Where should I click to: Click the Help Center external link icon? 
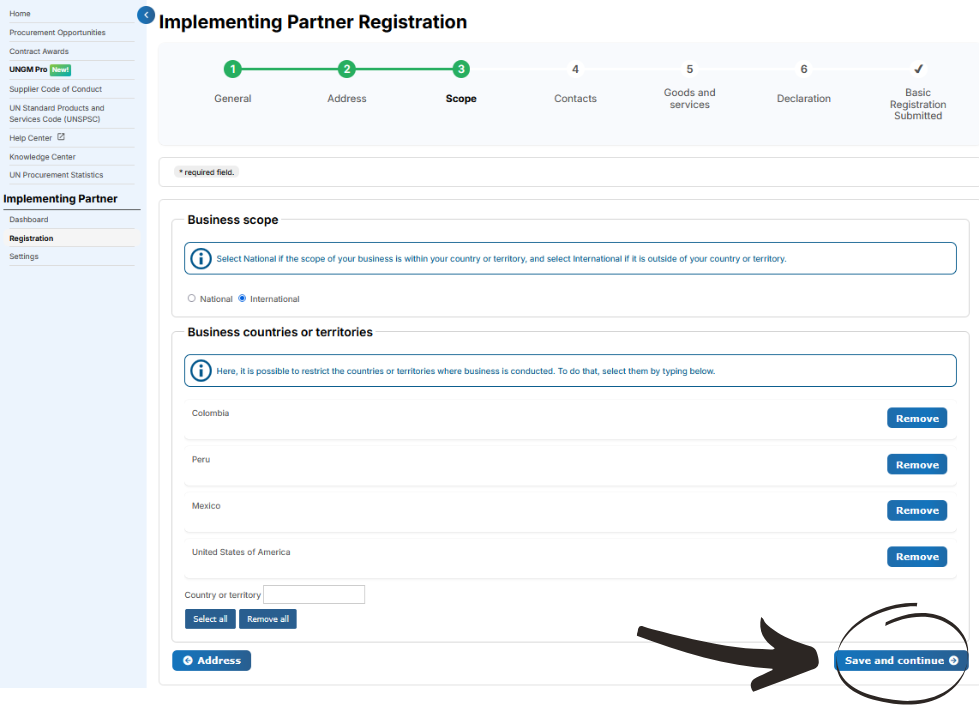[x=61, y=137]
